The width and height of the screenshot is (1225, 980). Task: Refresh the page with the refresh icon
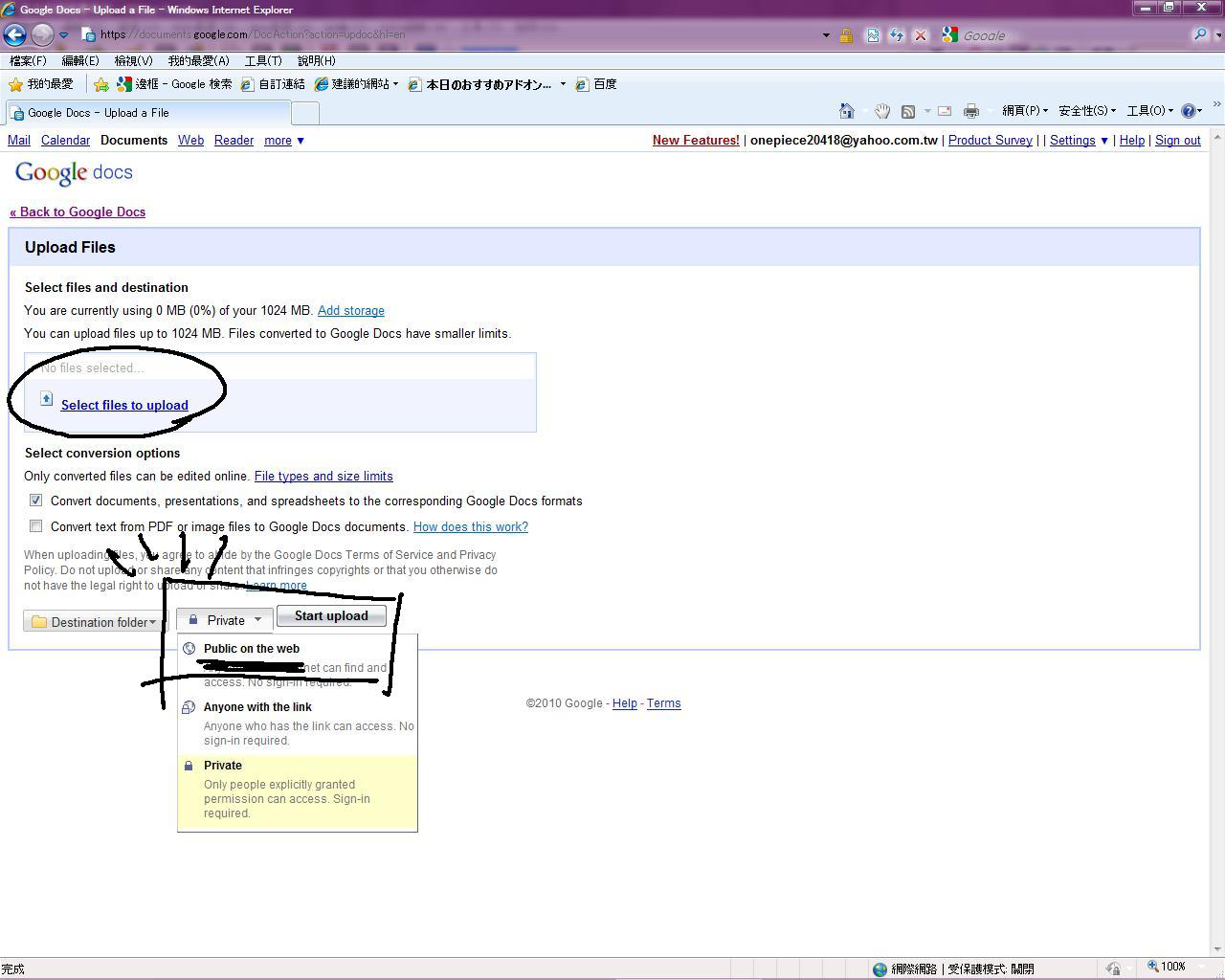897,35
